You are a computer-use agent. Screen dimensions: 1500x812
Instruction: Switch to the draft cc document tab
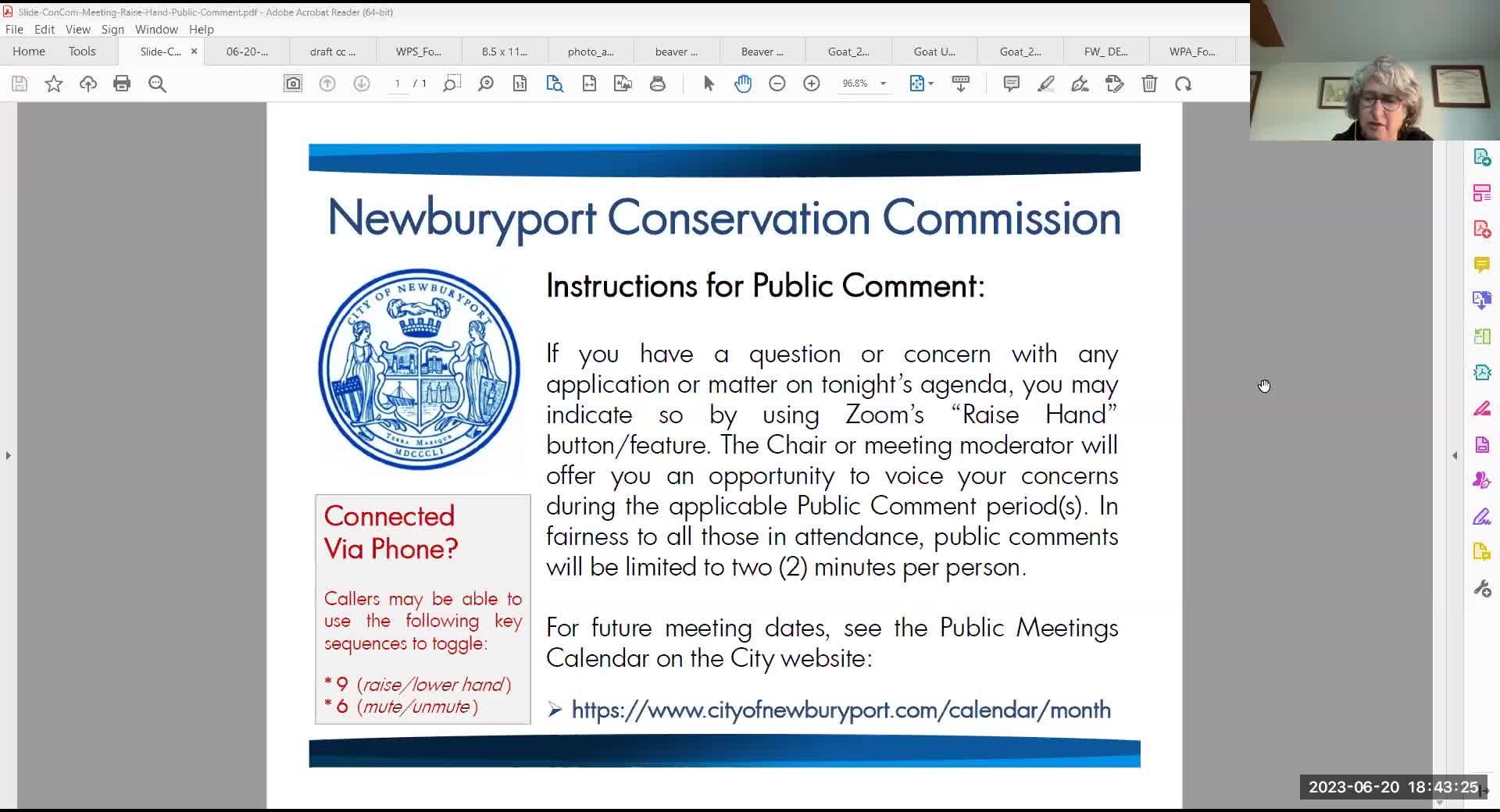(x=333, y=52)
